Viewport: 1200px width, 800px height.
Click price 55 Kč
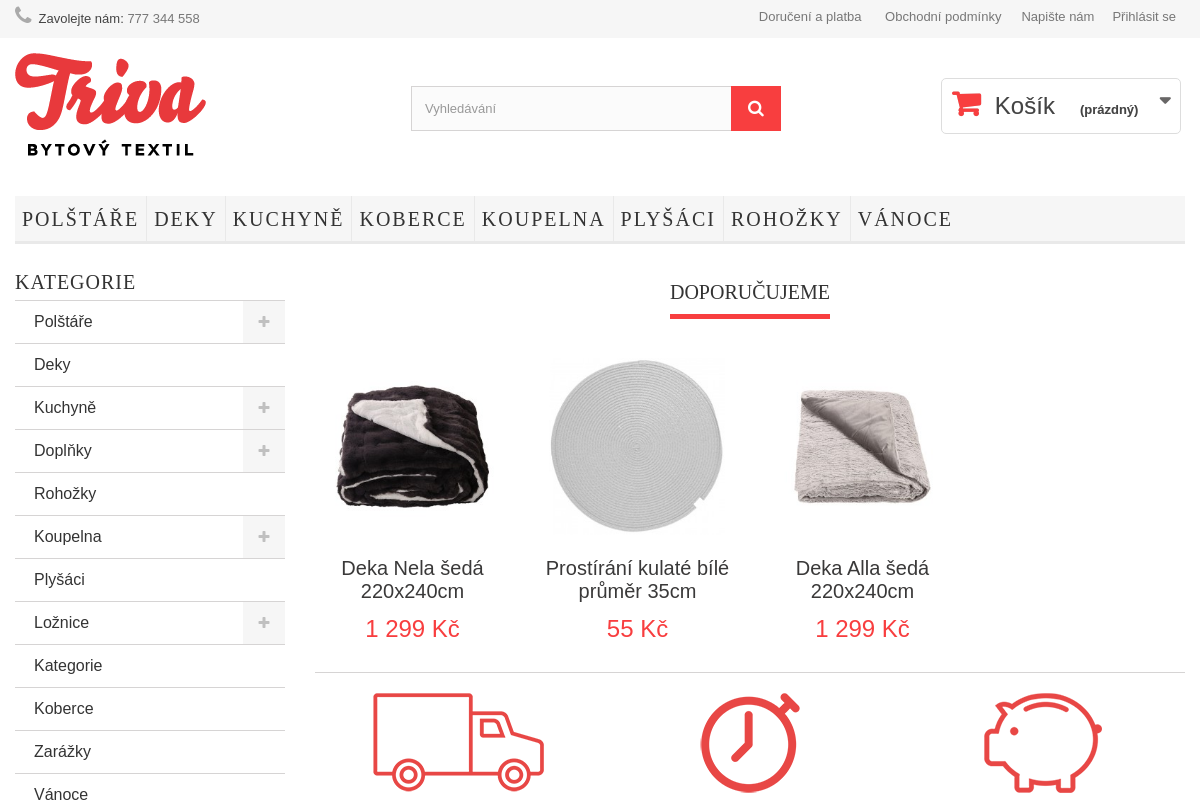click(x=637, y=629)
